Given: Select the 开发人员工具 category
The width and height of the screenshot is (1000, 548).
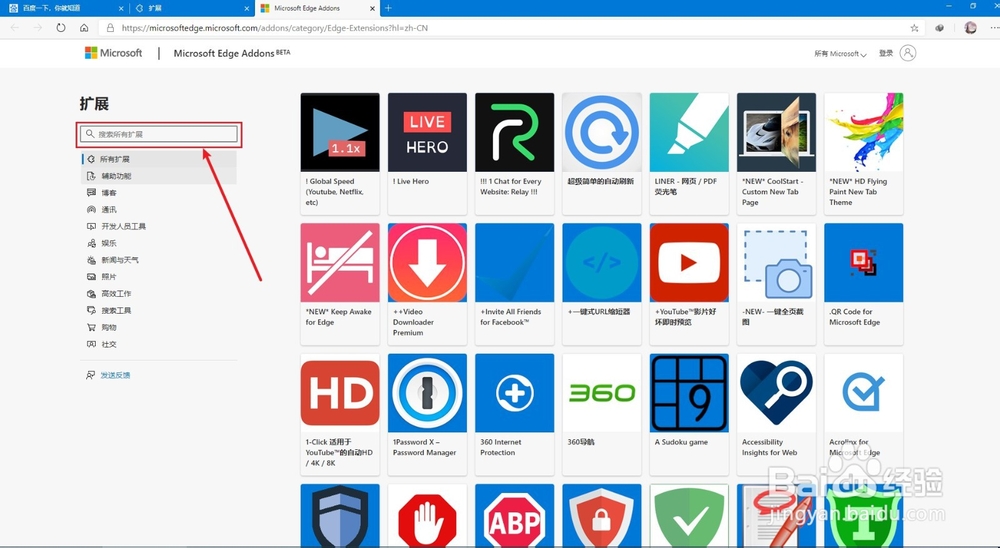Looking at the screenshot, I should (x=159, y=226).
